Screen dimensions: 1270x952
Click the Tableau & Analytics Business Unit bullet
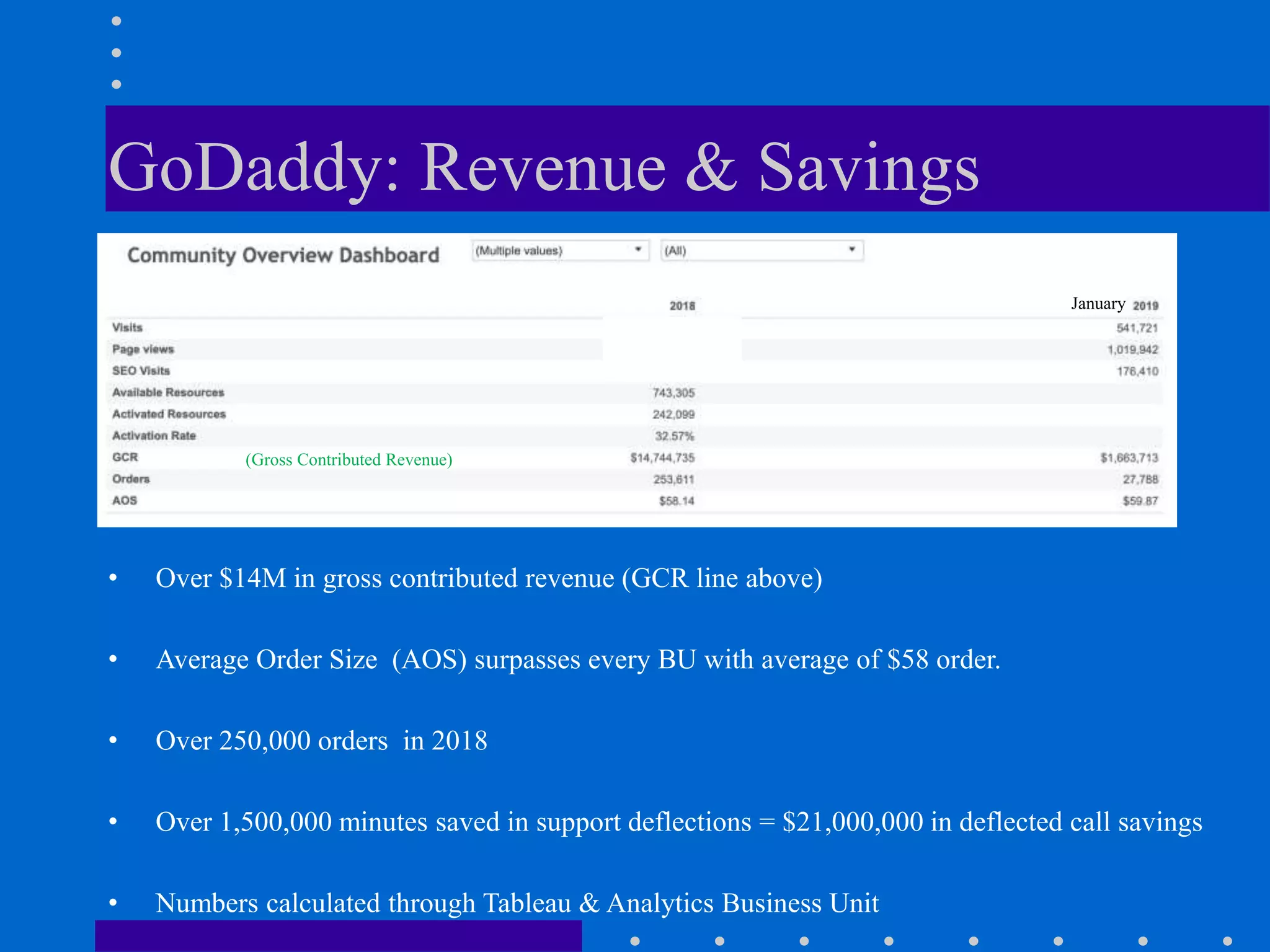(x=517, y=904)
